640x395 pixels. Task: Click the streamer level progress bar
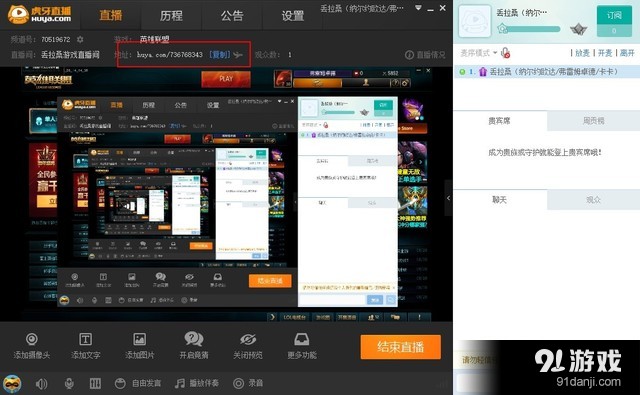(528, 29)
